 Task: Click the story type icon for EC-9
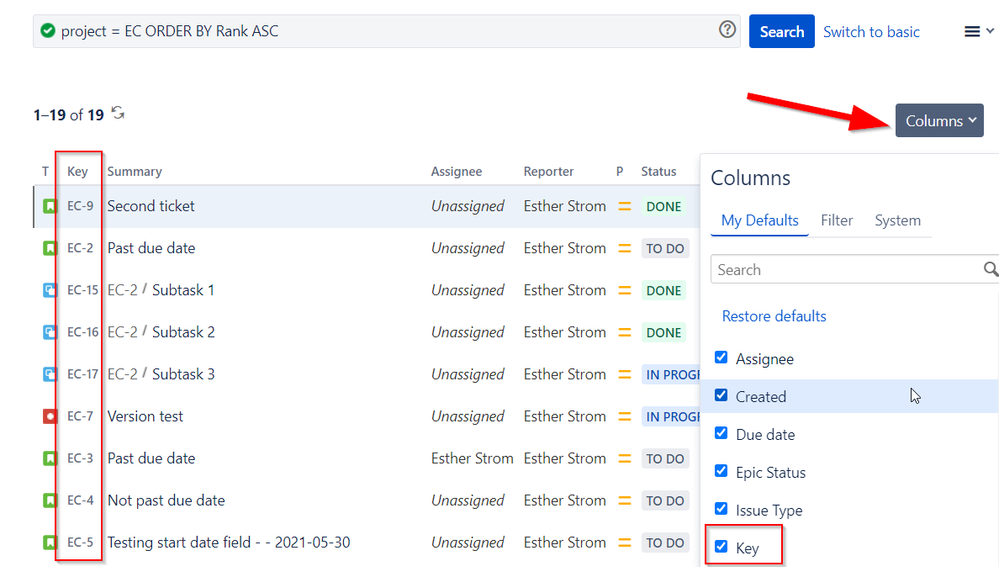coord(50,206)
